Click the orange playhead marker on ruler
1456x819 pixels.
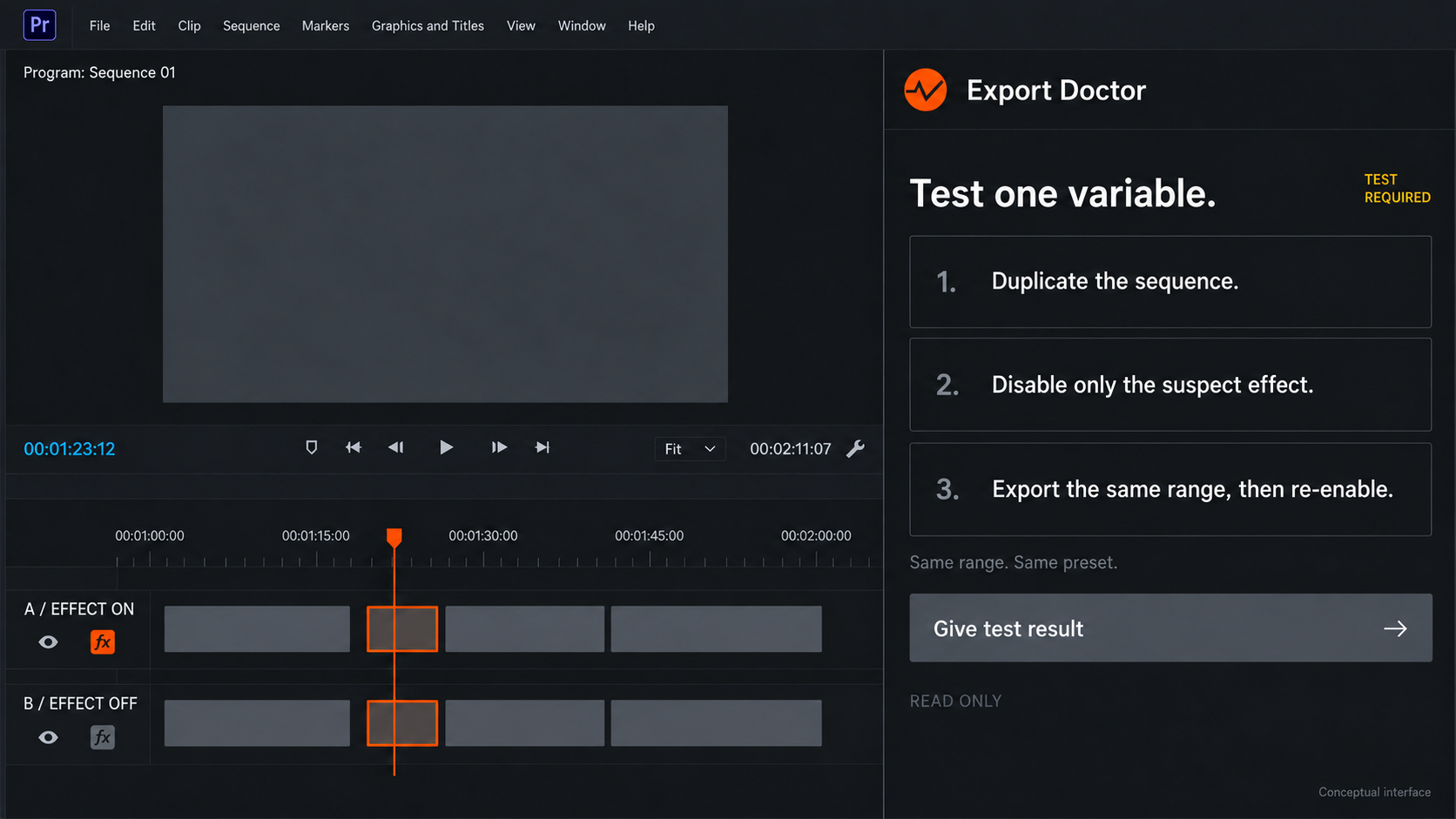tap(394, 537)
